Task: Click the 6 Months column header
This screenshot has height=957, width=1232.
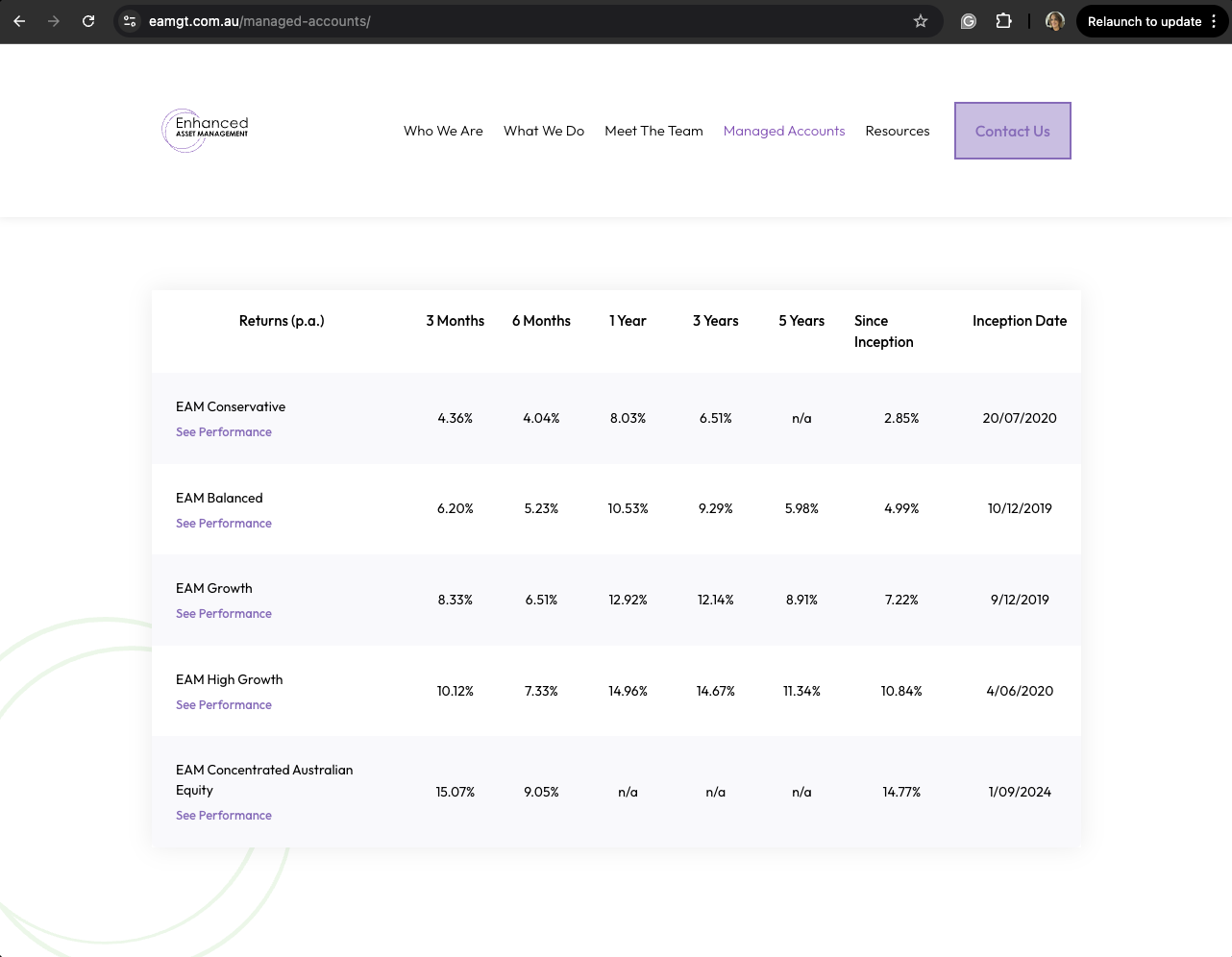Action: click(541, 321)
